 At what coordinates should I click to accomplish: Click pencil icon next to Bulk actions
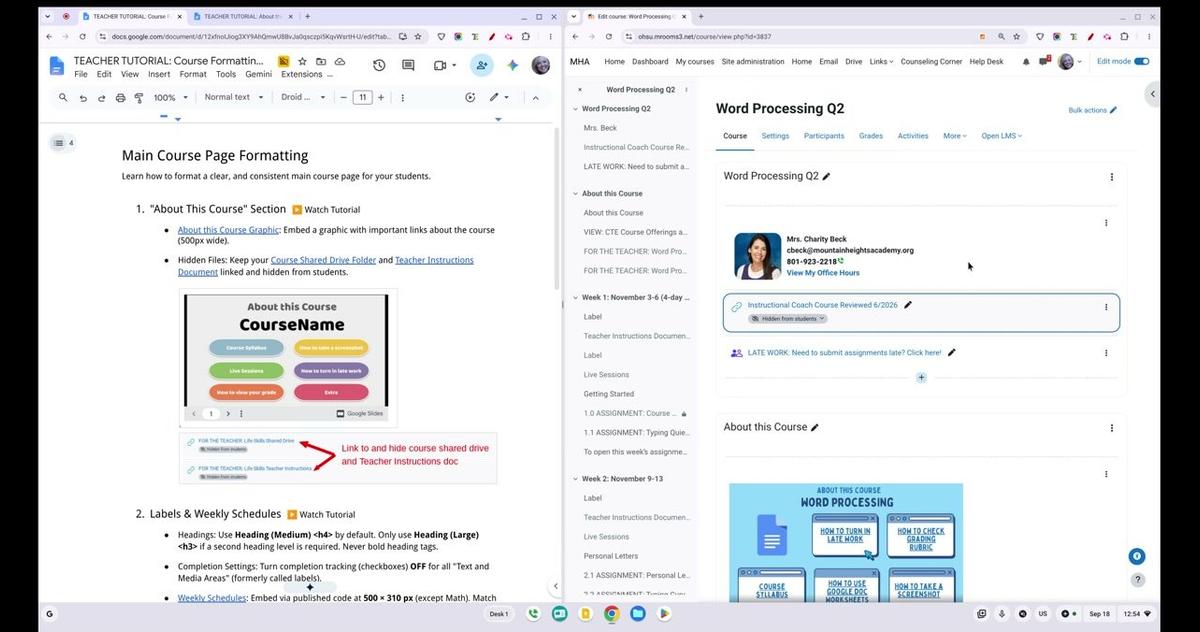click(1114, 110)
